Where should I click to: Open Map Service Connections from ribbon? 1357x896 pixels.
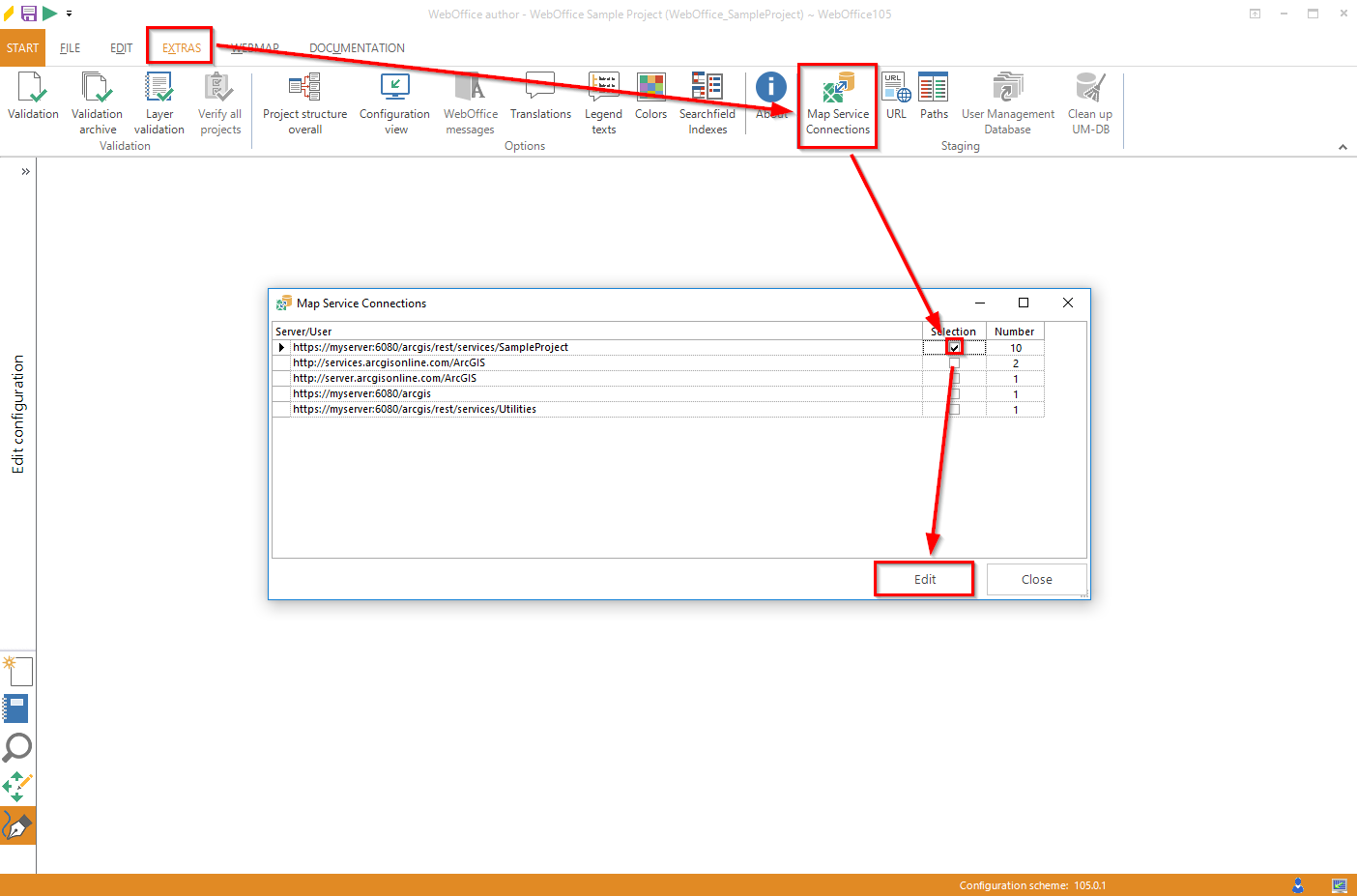[x=838, y=103]
